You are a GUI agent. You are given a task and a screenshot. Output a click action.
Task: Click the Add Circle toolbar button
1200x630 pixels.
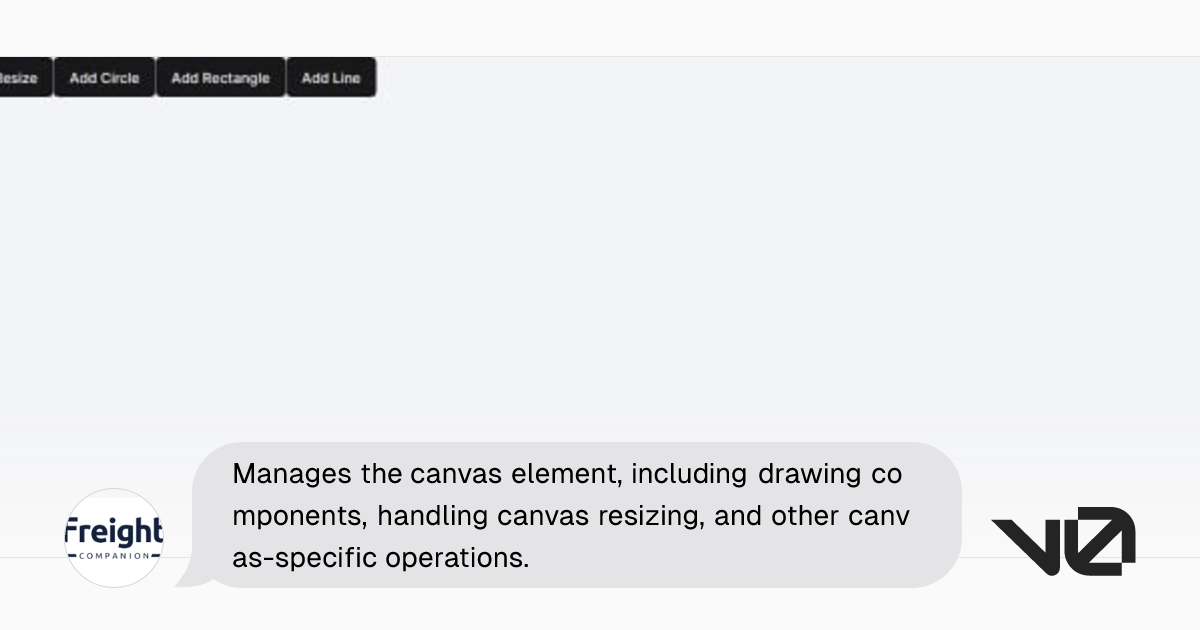[x=104, y=77]
